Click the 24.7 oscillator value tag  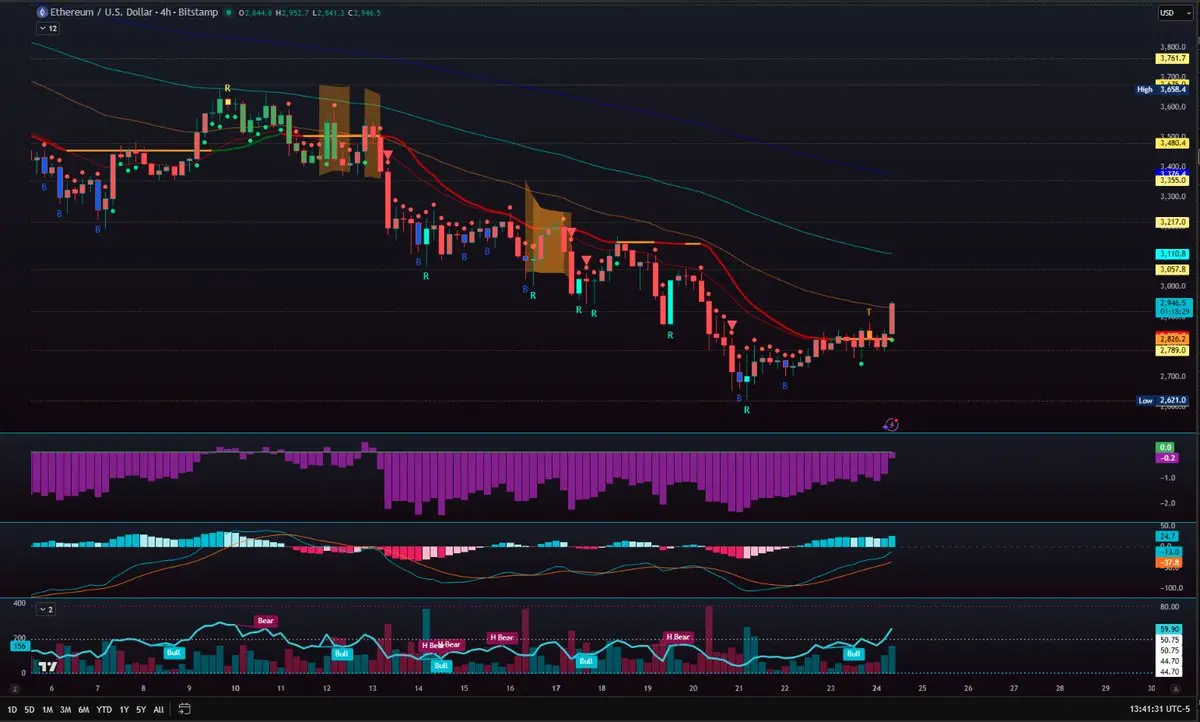coord(1166,537)
